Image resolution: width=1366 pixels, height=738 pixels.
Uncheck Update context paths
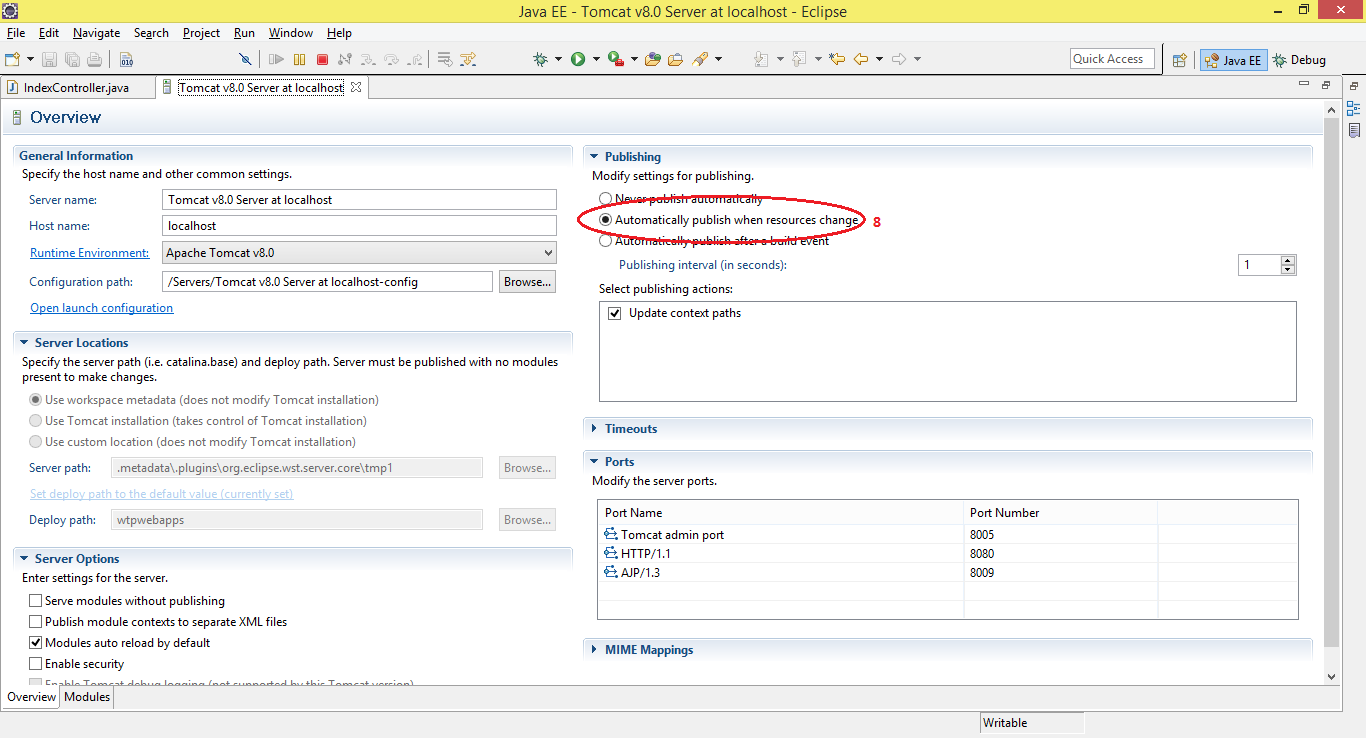click(615, 312)
